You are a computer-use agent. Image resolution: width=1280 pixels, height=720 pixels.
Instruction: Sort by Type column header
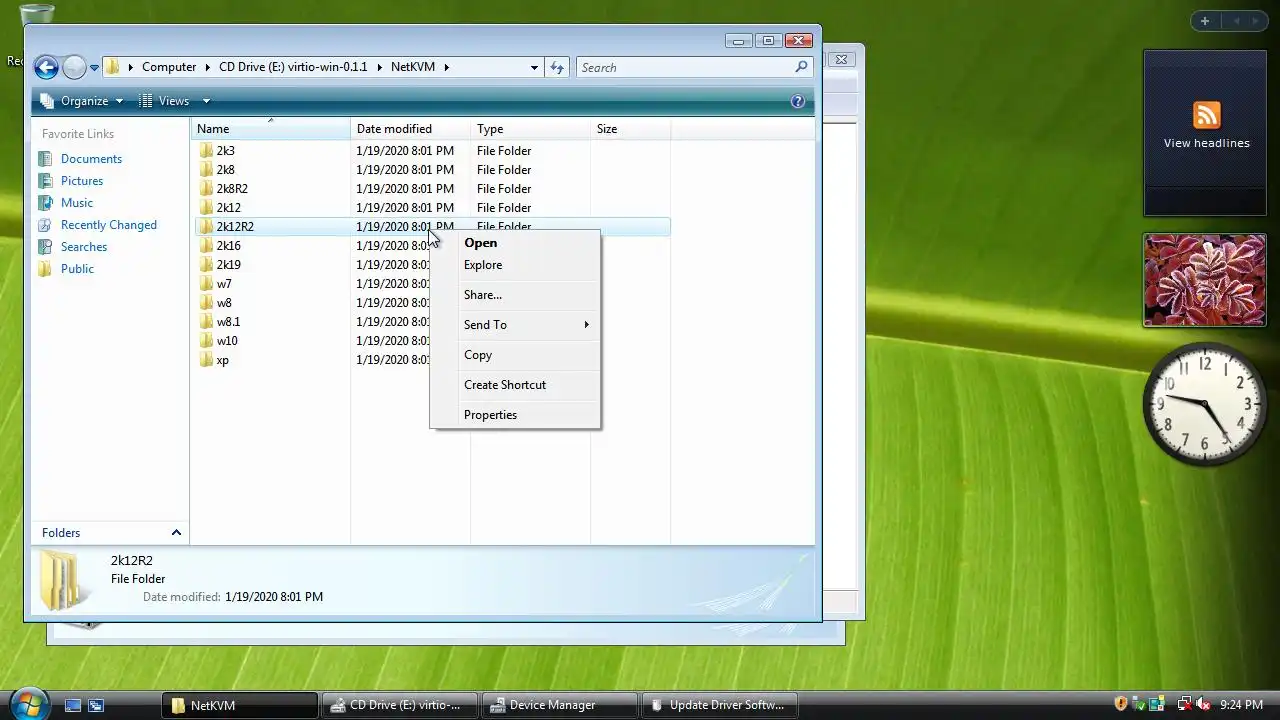530,129
